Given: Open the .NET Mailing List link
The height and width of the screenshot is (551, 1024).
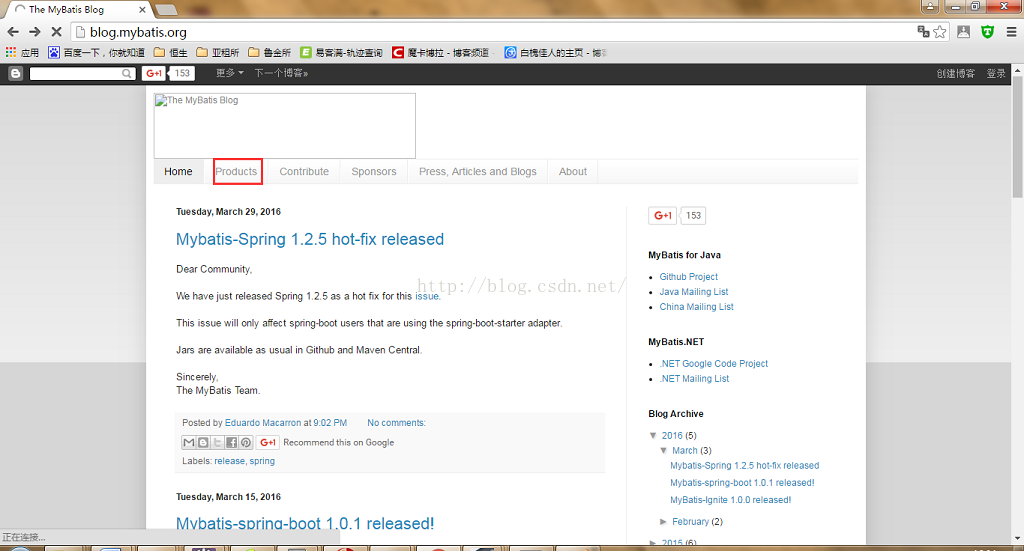Looking at the screenshot, I should coord(694,379).
